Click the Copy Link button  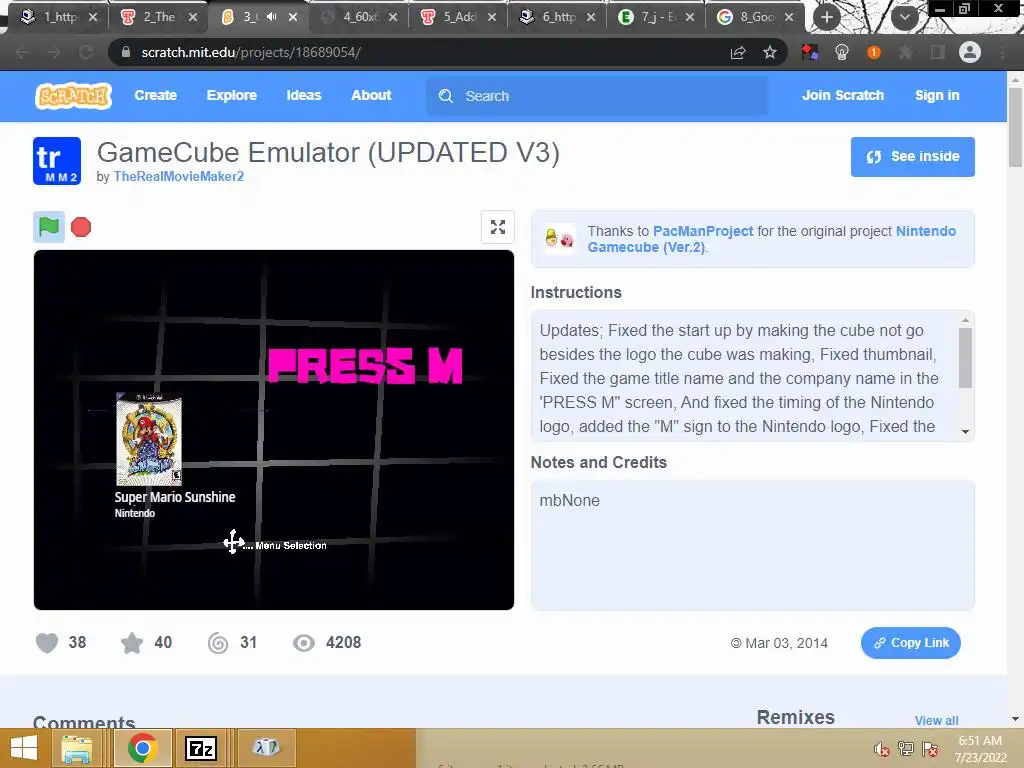[x=910, y=643]
